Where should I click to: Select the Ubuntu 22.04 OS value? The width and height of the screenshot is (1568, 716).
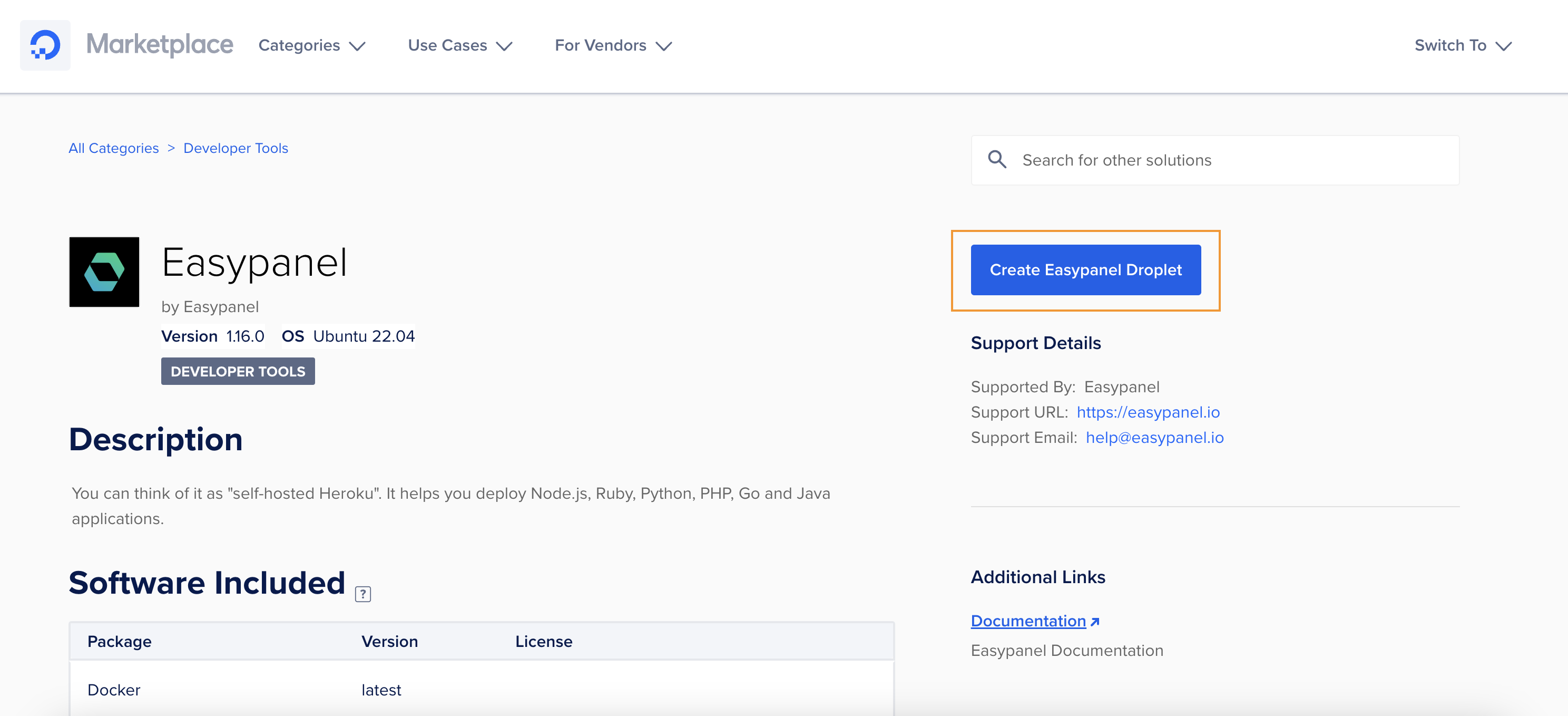(x=364, y=336)
